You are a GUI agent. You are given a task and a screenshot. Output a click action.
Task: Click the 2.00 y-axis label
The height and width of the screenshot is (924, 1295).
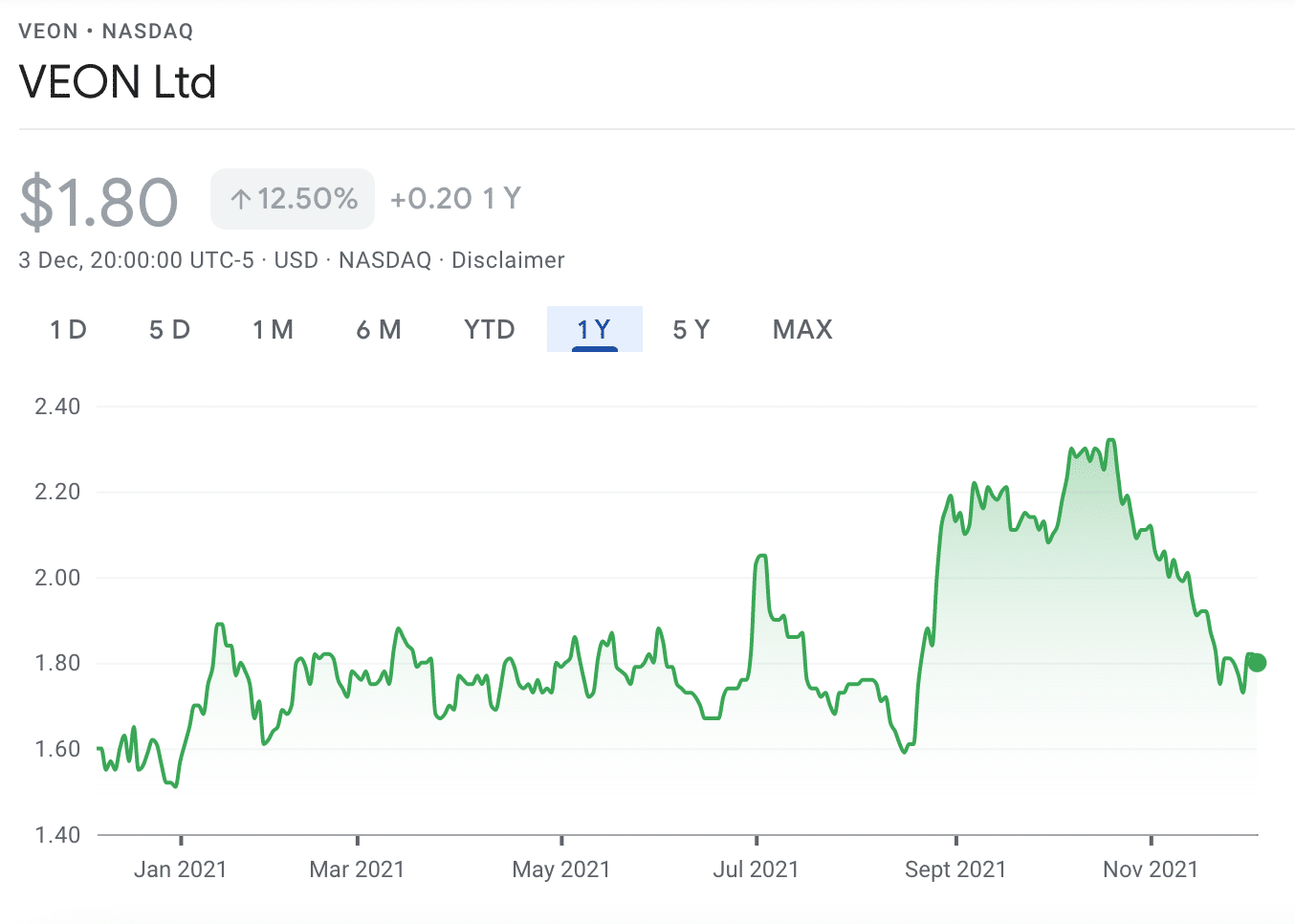57,578
